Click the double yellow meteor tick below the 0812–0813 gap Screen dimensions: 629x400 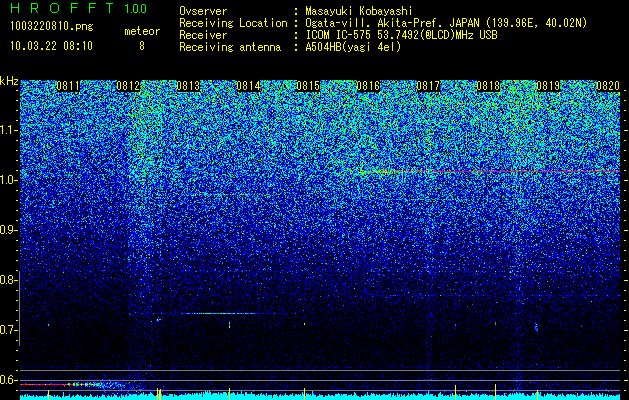pos(159,394)
